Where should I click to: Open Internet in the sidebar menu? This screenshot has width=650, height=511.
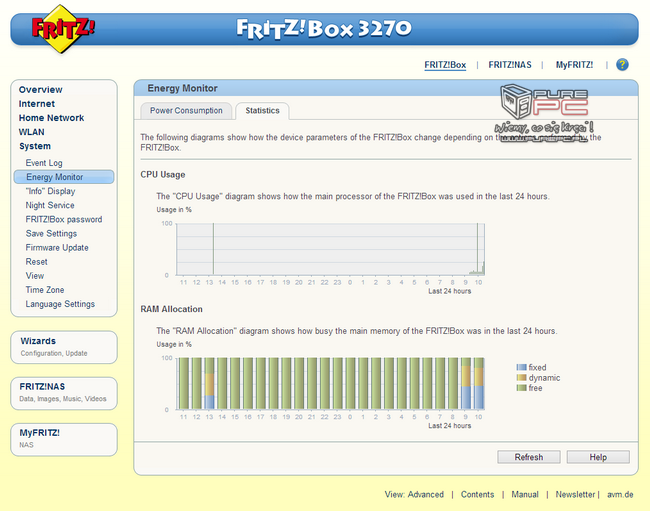click(x=36, y=104)
